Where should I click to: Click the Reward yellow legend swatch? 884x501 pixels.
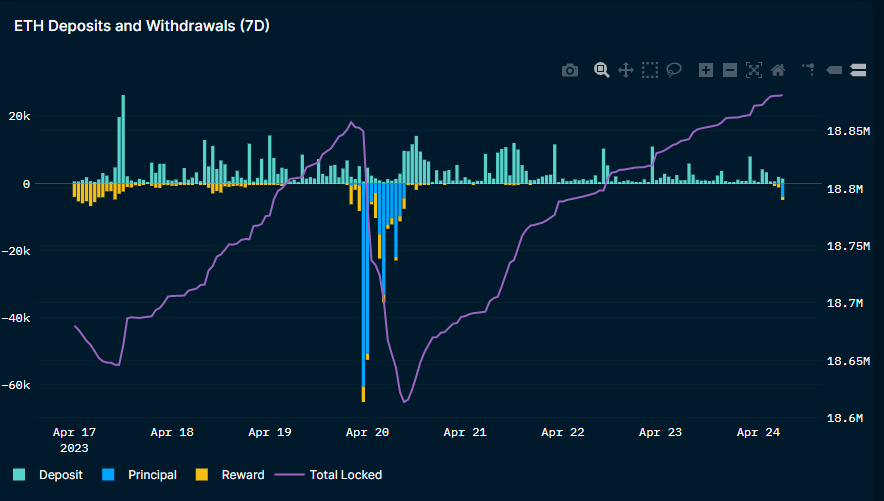201,475
